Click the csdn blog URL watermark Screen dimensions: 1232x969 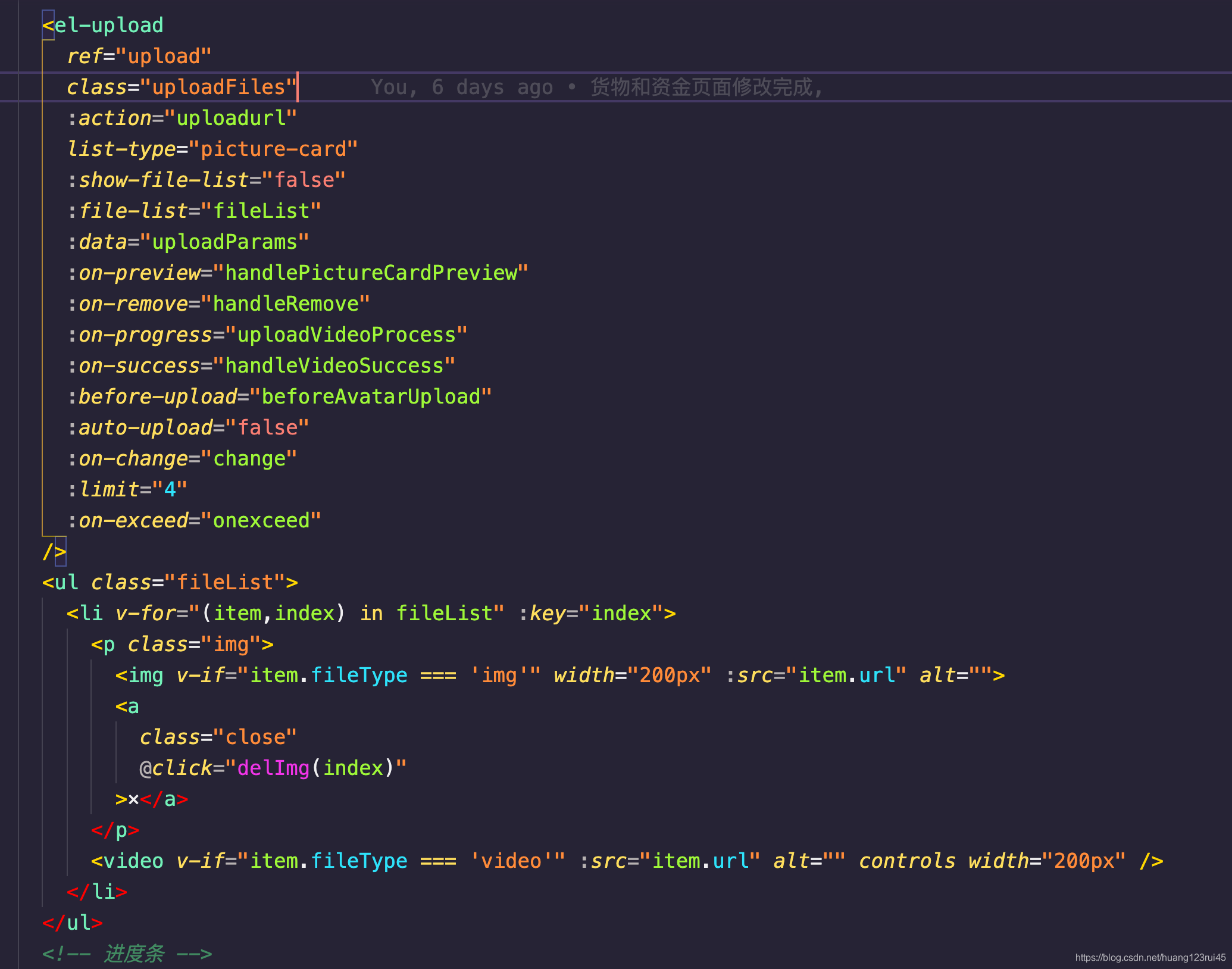click(1150, 957)
